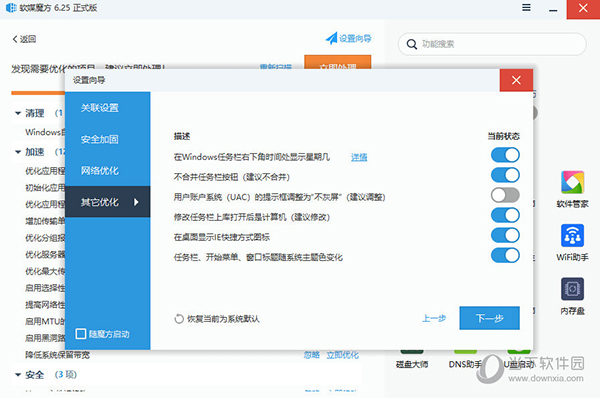Select the 其它优化 tab
Screen dimensions: 600x398
pos(108,202)
